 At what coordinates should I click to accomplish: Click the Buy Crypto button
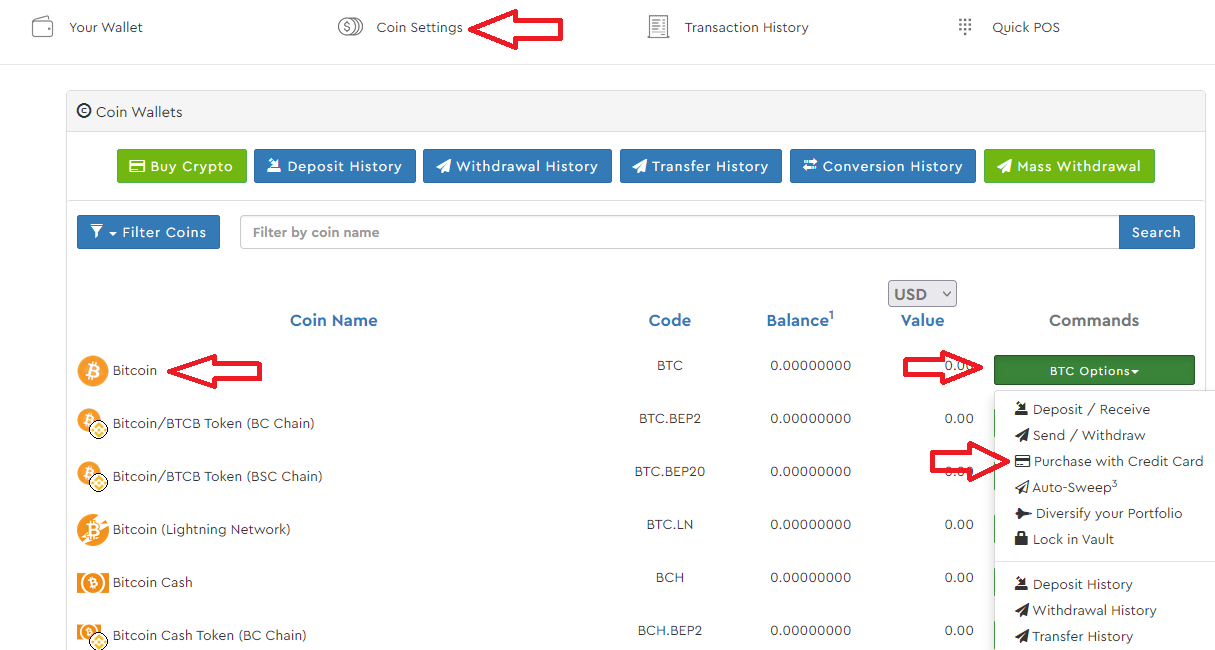click(x=180, y=166)
